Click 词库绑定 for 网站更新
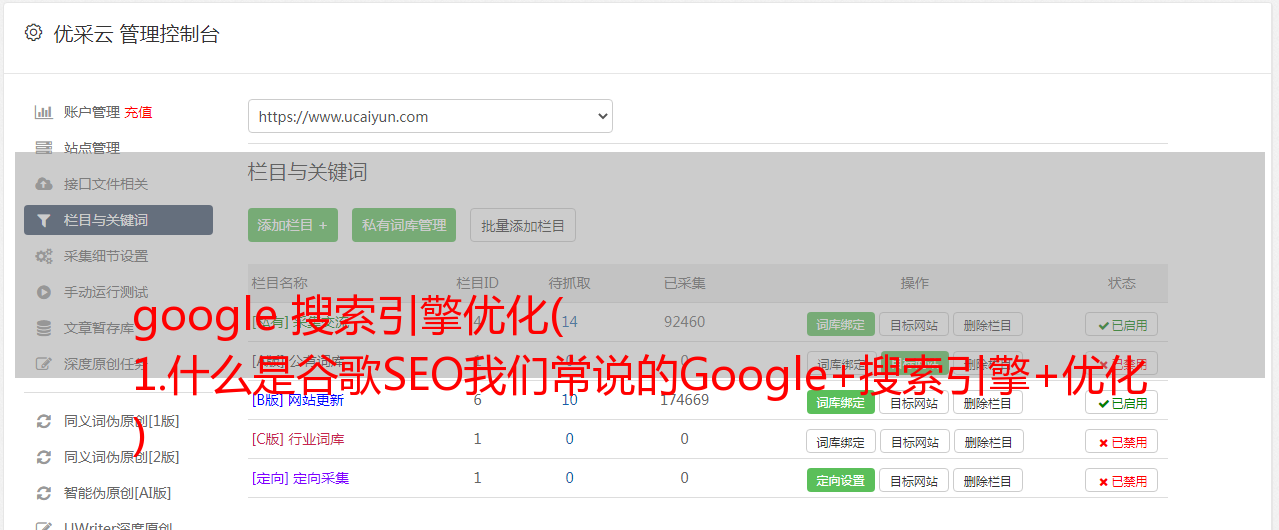 pyautogui.click(x=841, y=402)
